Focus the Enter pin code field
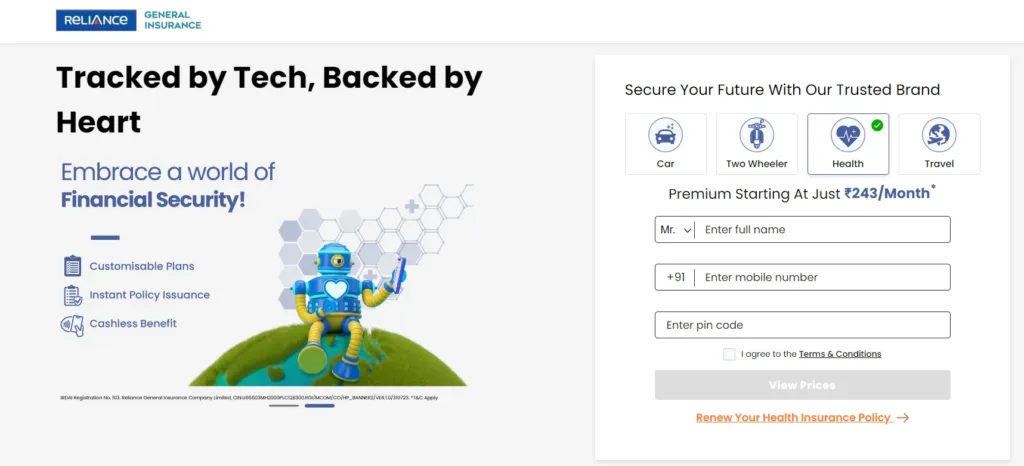The height and width of the screenshot is (466, 1024). tap(803, 325)
